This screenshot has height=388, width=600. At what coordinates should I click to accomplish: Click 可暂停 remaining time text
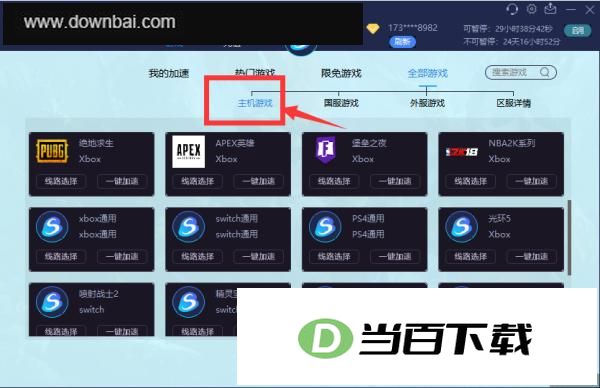coord(508,29)
